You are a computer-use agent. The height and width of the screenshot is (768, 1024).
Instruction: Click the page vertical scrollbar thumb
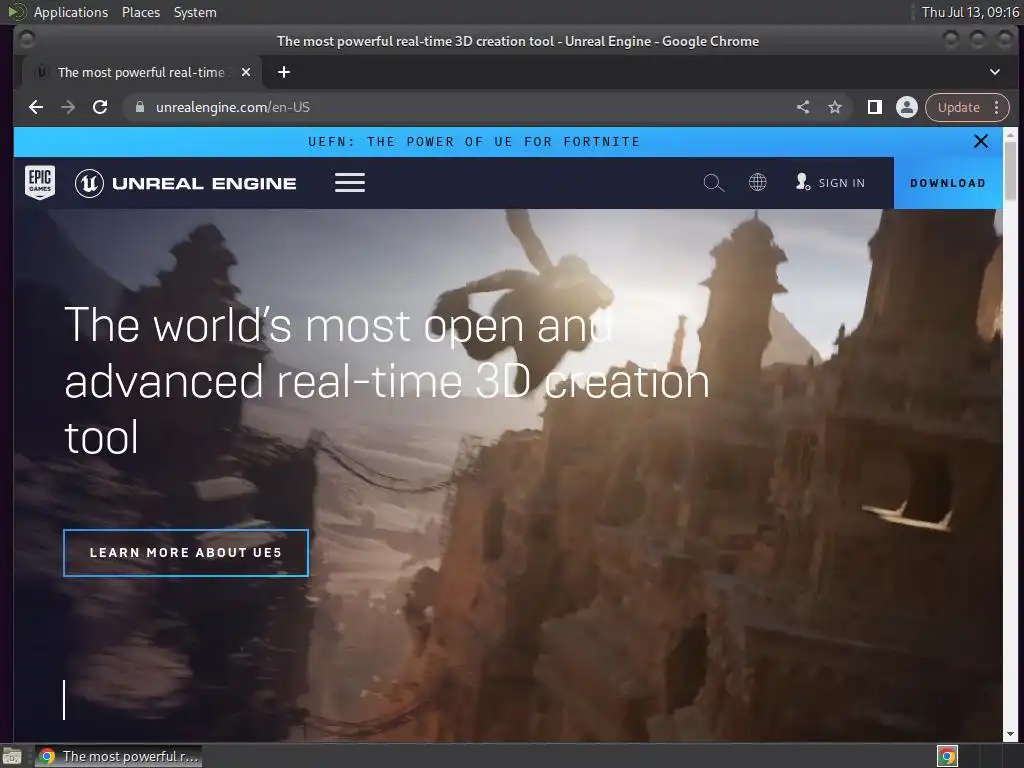1010,170
